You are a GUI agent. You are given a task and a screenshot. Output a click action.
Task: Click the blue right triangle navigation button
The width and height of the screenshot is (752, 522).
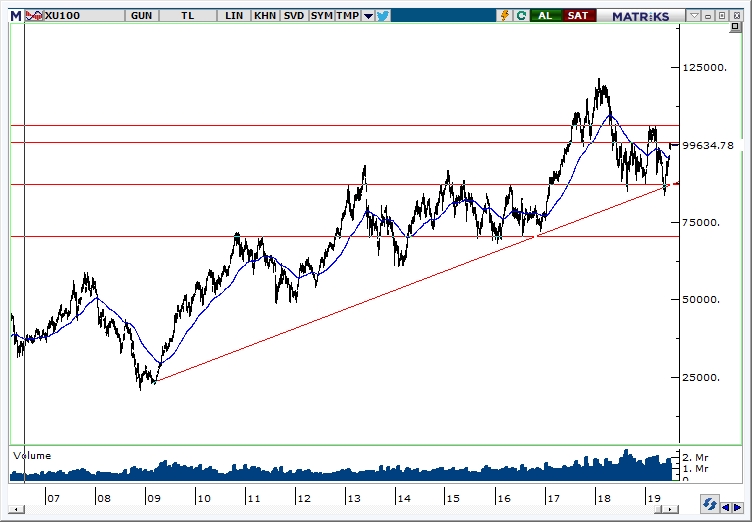[736, 507]
